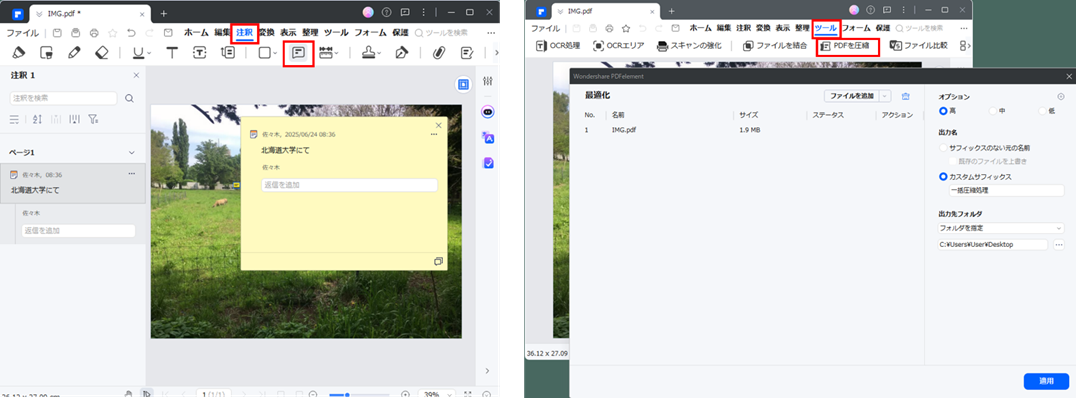Click the search magnifier in annotation panel

pos(130,98)
